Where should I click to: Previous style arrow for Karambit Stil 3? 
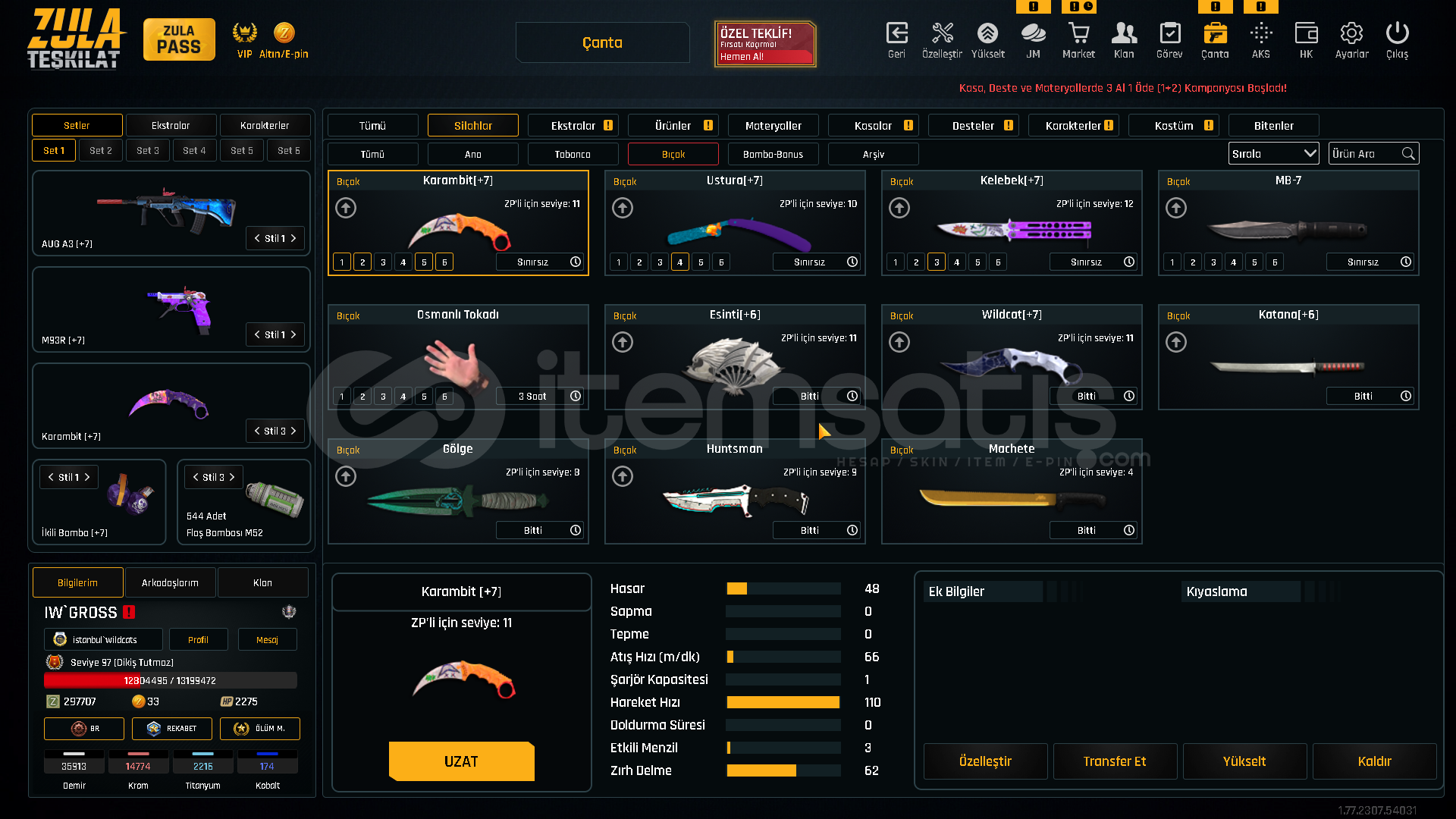click(257, 431)
